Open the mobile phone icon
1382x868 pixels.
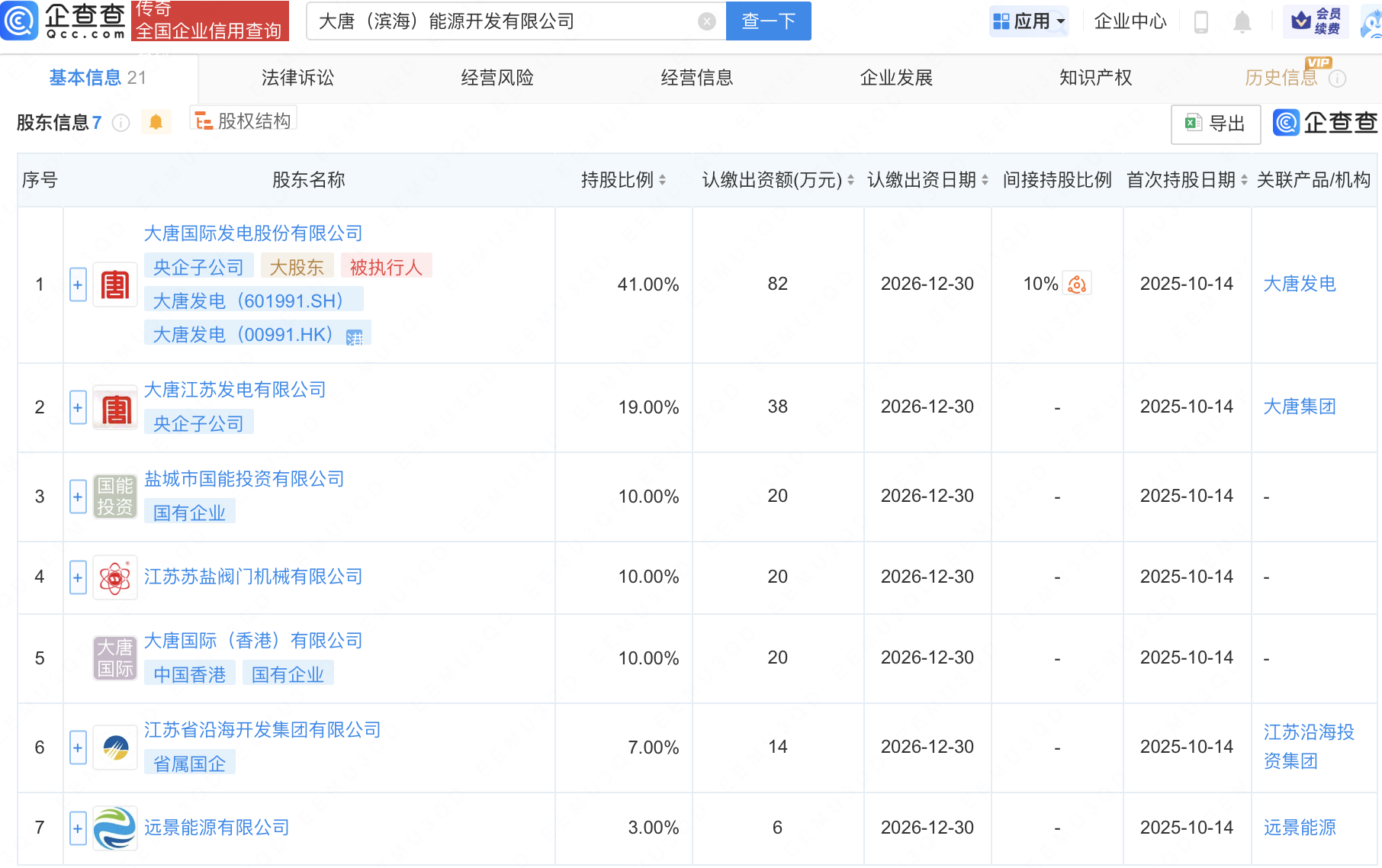click(x=1200, y=22)
